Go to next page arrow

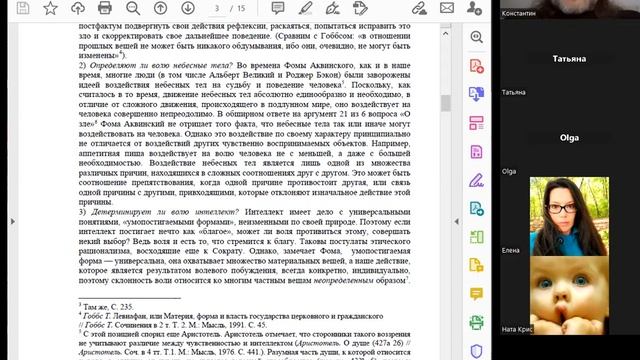click(188, 8)
